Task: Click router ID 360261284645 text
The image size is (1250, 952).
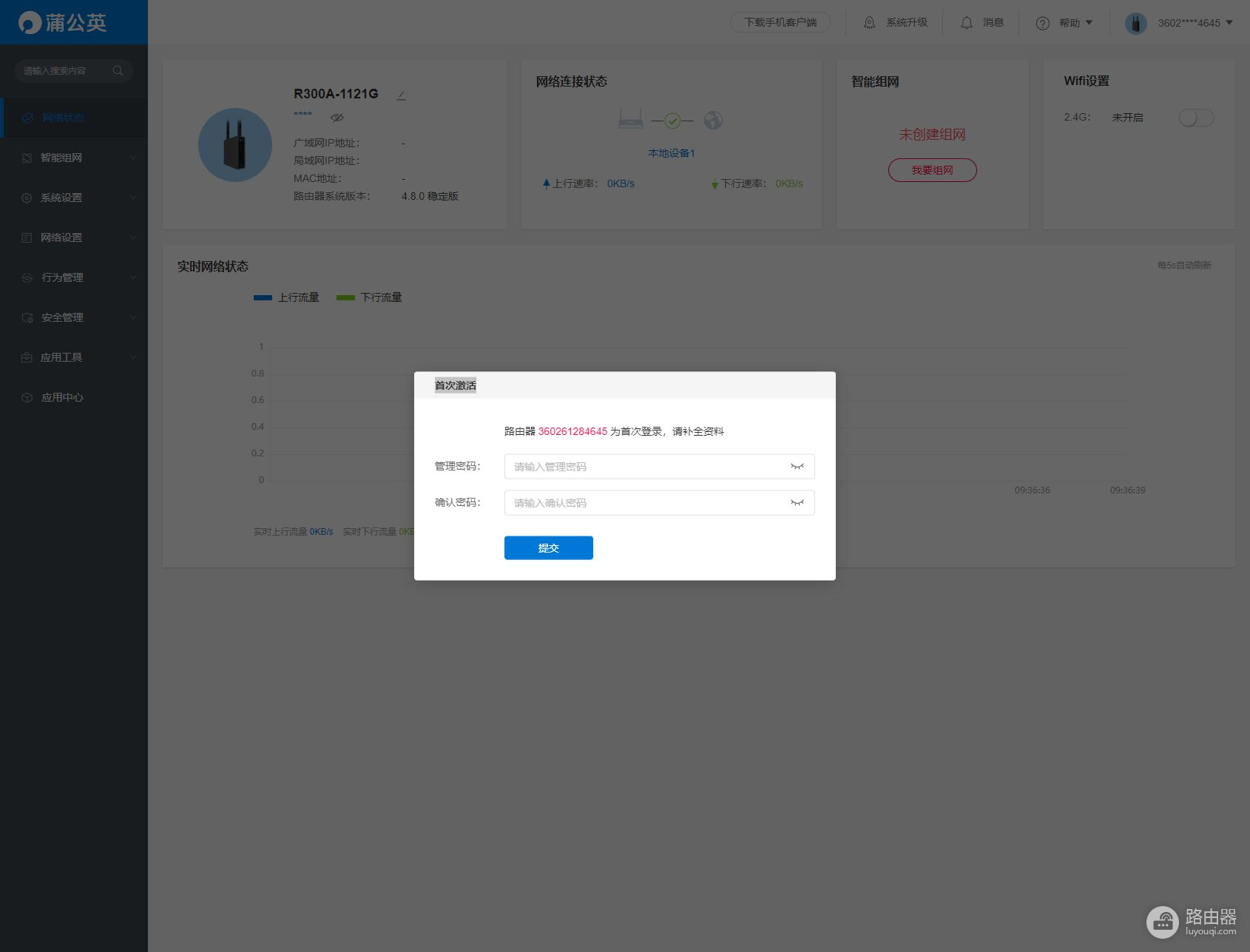Action: point(572,431)
